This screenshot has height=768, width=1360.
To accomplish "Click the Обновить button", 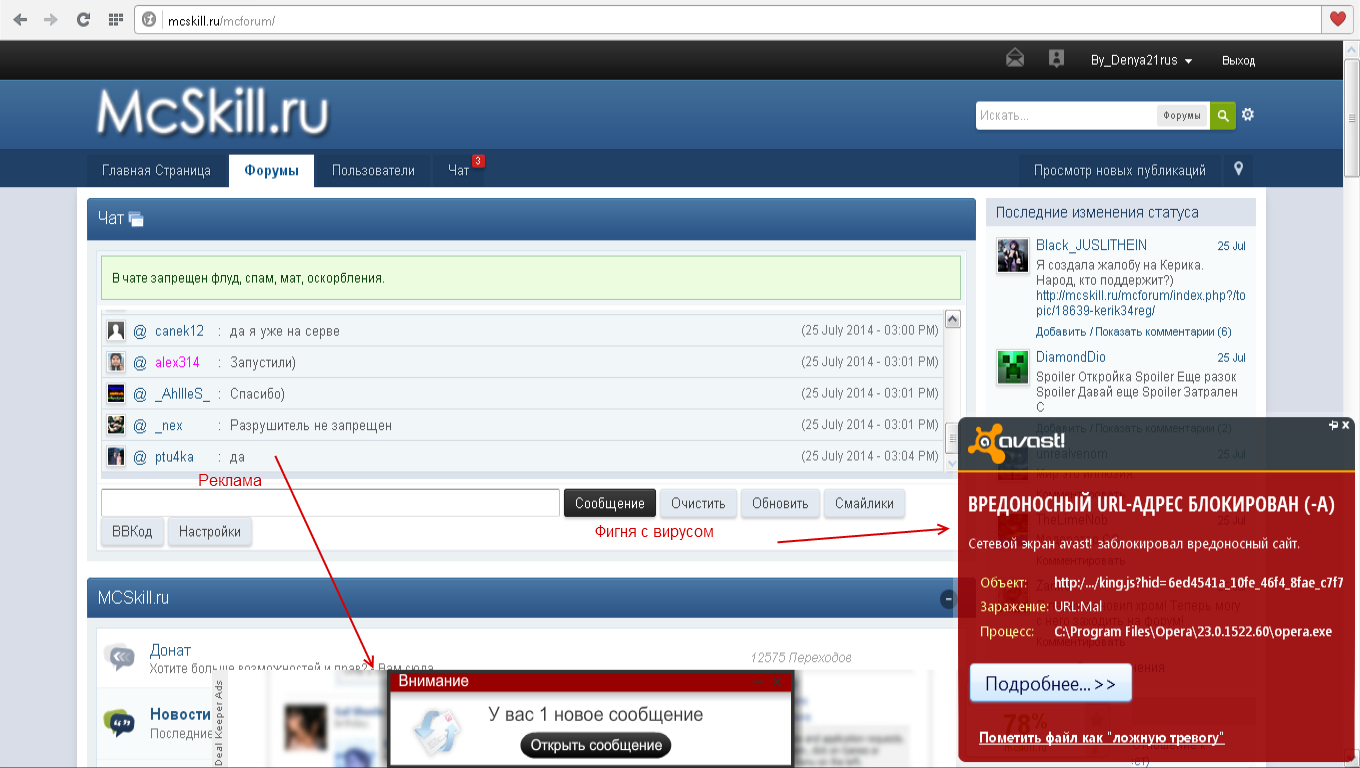I will point(780,503).
